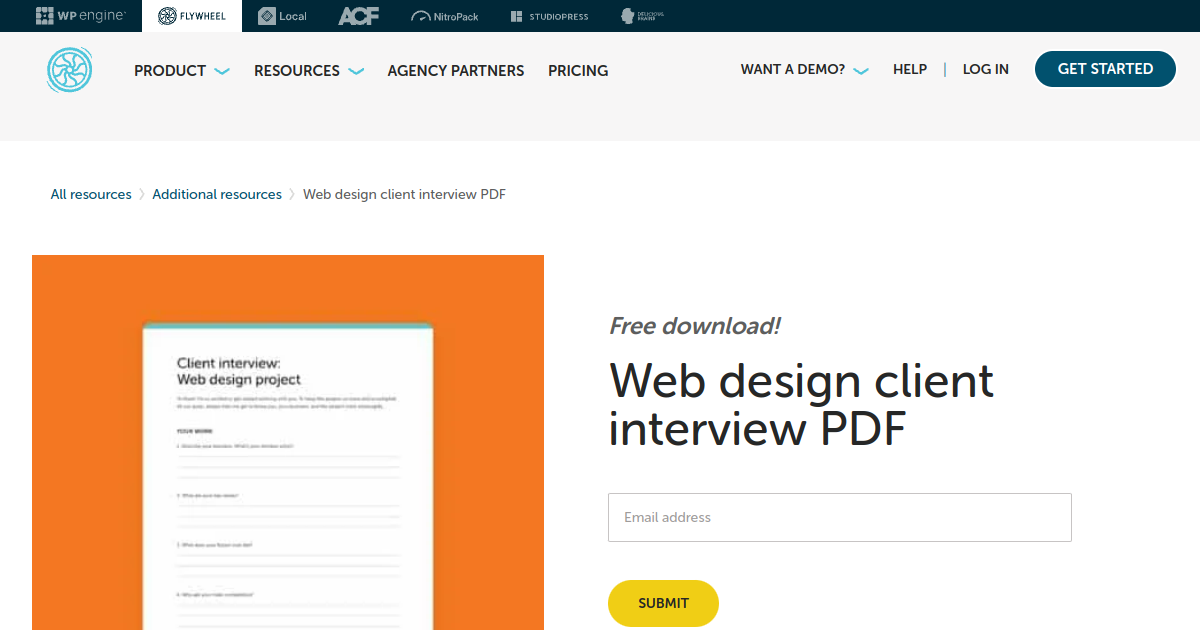Open the Local brand link
The height and width of the screenshot is (630, 1200).
click(x=282, y=16)
